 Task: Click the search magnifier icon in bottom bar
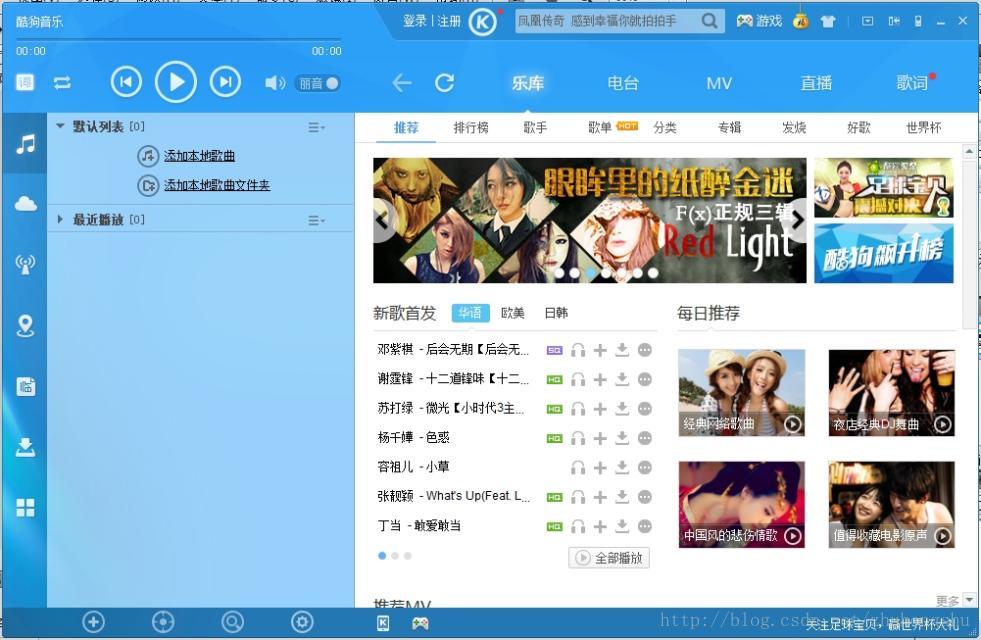[233, 622]
